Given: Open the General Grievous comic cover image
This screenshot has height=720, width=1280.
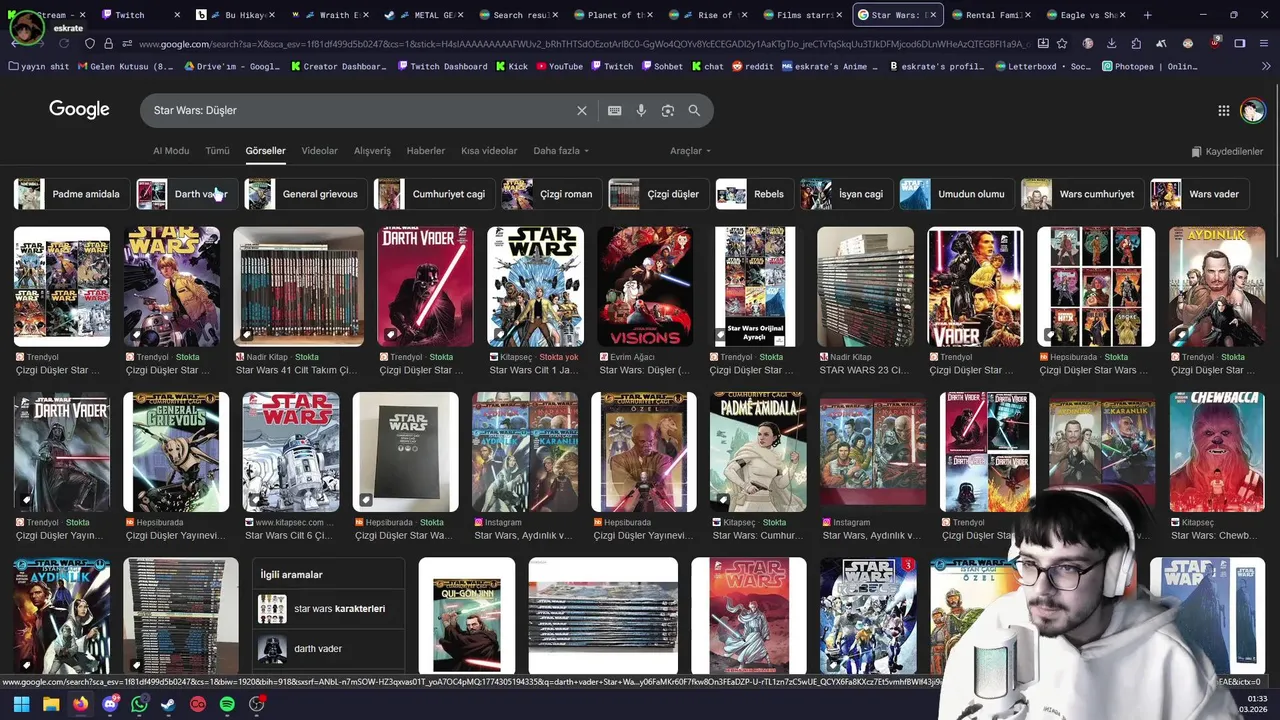Looking at the screenshot, I should point(176,452).
